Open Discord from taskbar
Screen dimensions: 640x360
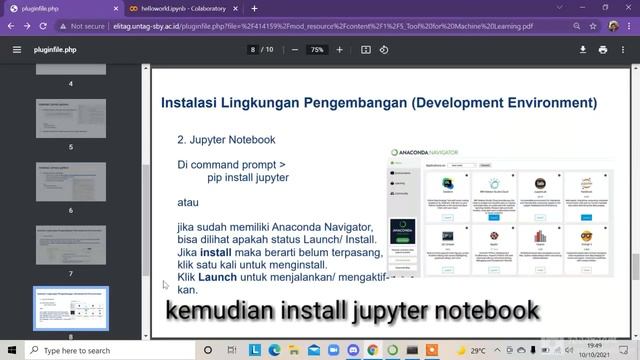(x=353, y=350)
